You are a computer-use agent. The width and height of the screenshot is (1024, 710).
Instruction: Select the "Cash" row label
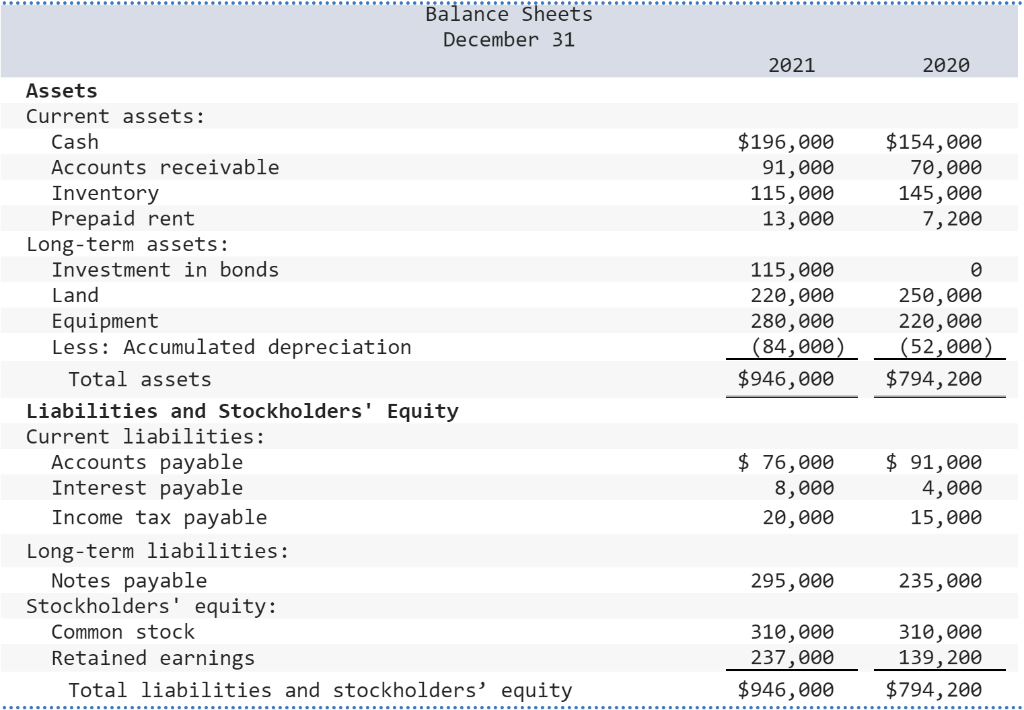75,142
